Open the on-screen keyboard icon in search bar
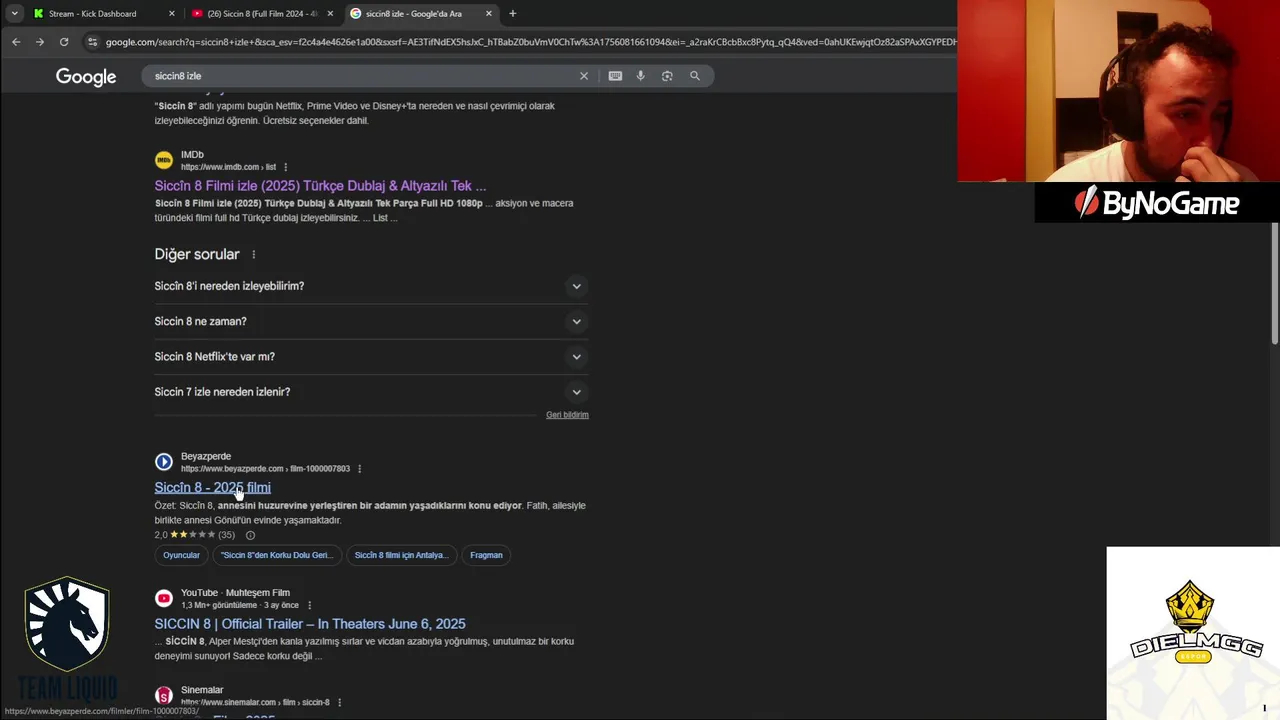The image size is (1280, 720). [x=615, y=76]
